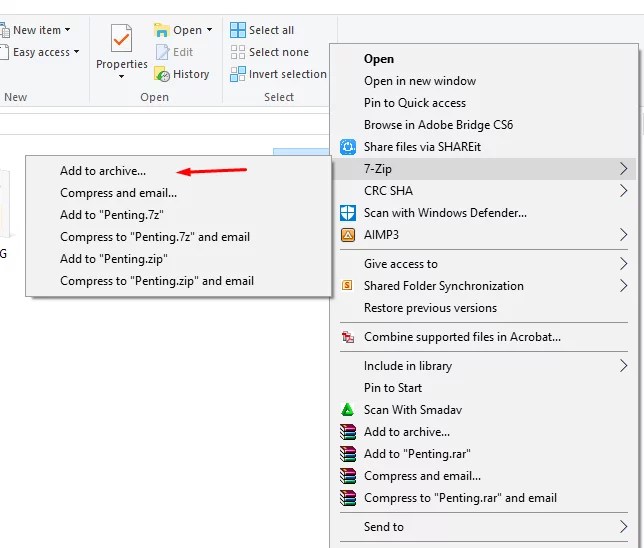Click the Acrobat combine files icon
Viewport: 644px width, 548px height.
(348, 338)
